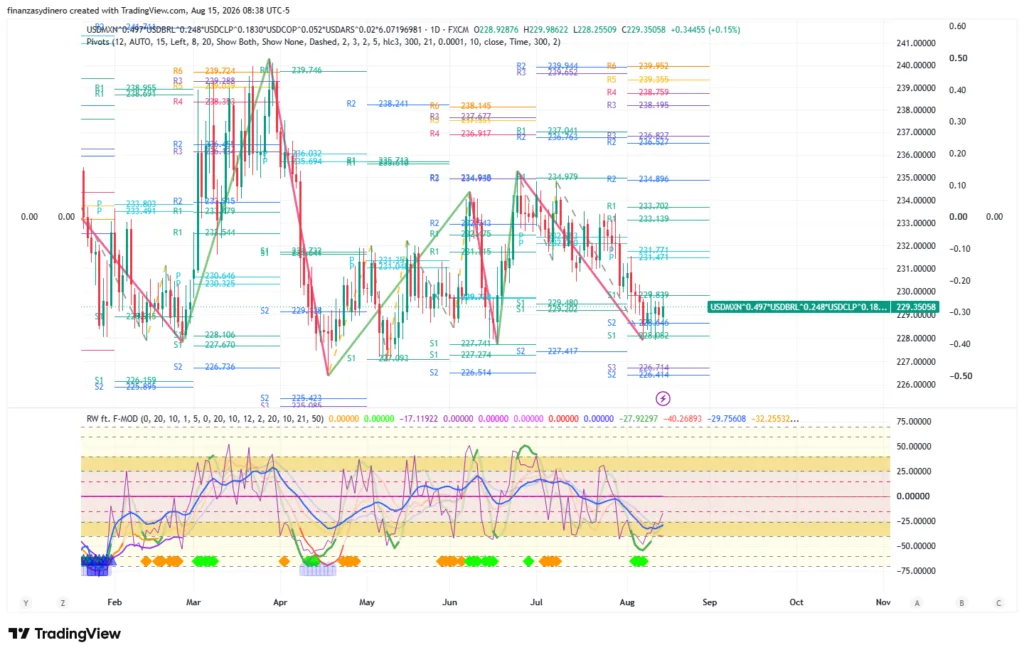Click the change value +0.34455 (+0.15%)
This screenshot has width=1024, height=655.
[705, 29]
